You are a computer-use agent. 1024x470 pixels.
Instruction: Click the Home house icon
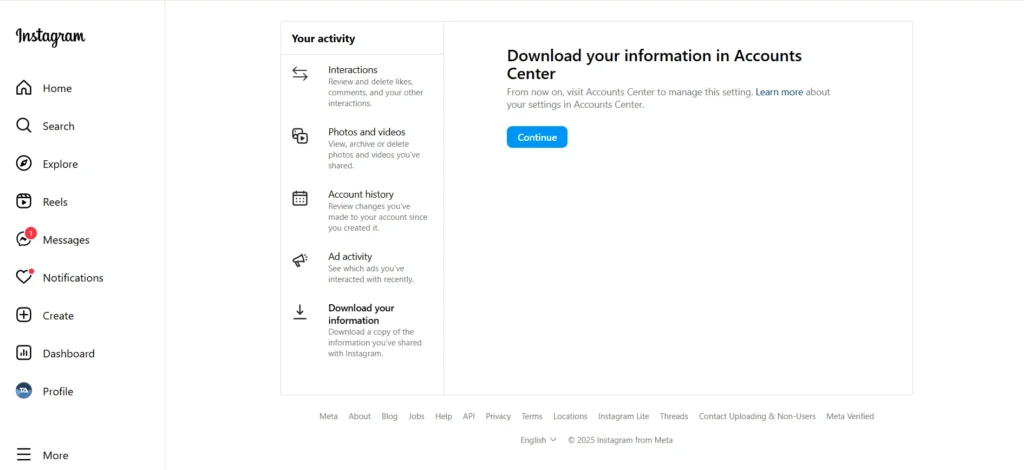pos(24,88)
